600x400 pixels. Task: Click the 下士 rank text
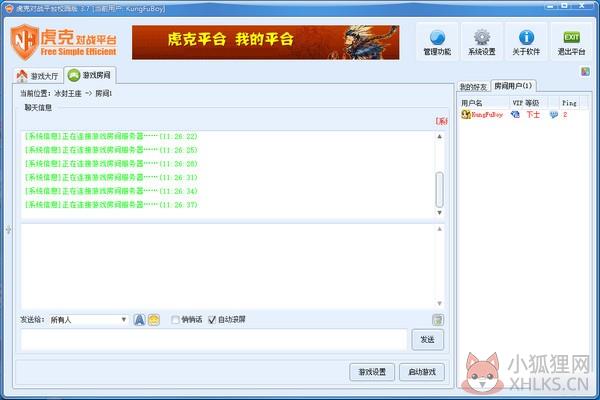[x=533, y=114]
